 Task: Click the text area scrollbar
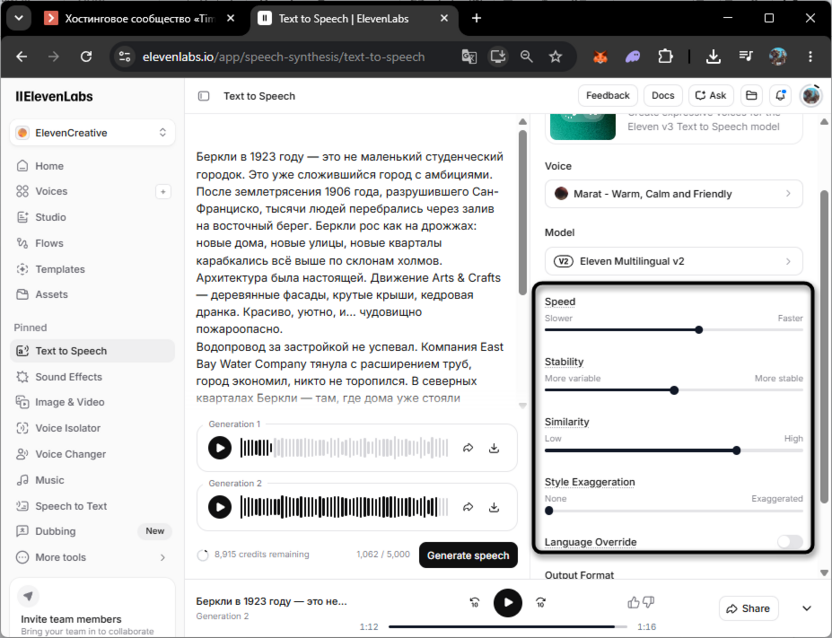point(523,212)
